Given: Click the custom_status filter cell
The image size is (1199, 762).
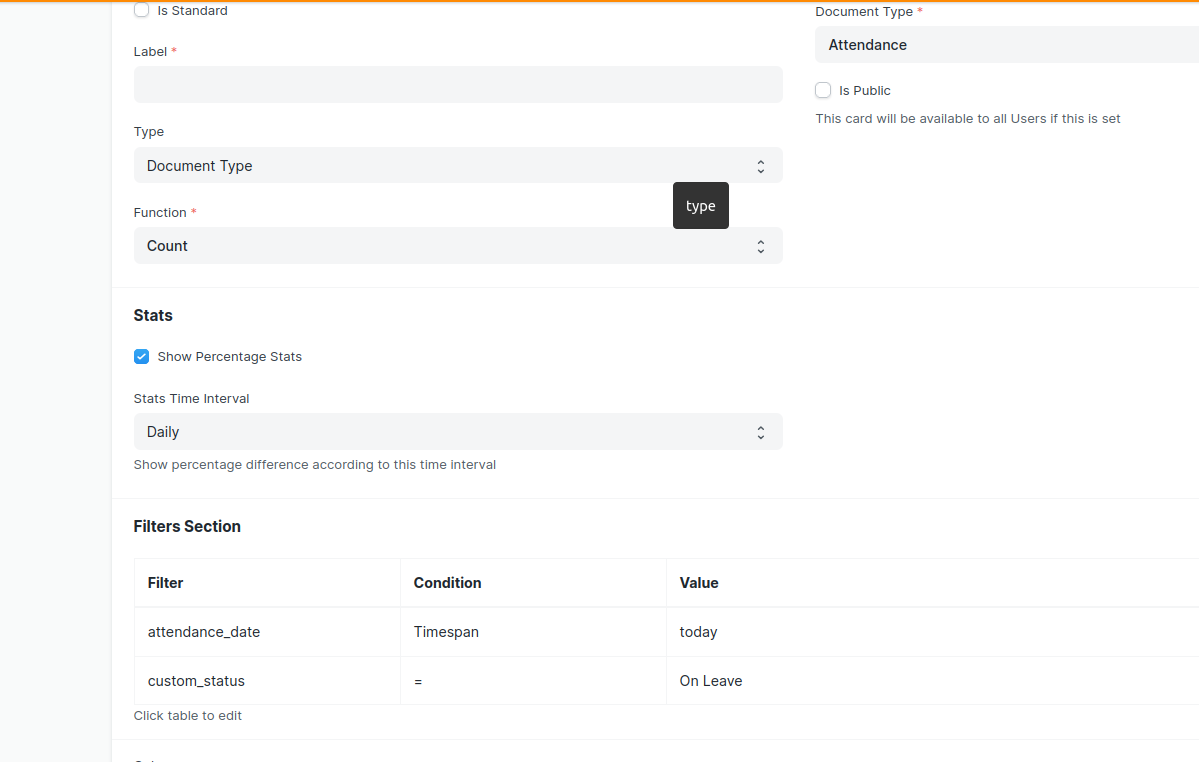Looking at the screenshot, I should (268, 681).
